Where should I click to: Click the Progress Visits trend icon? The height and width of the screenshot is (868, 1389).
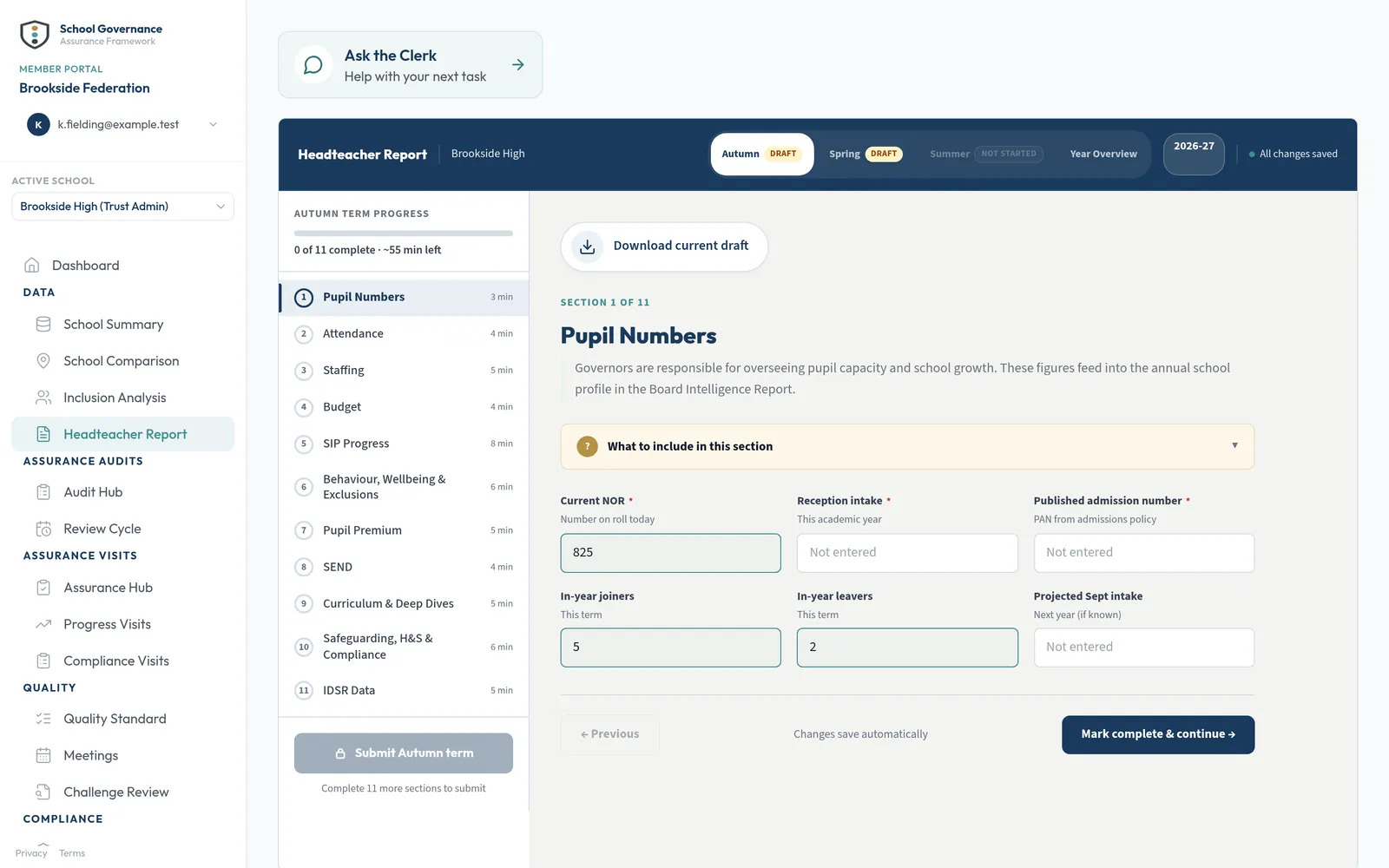[43, 624]
